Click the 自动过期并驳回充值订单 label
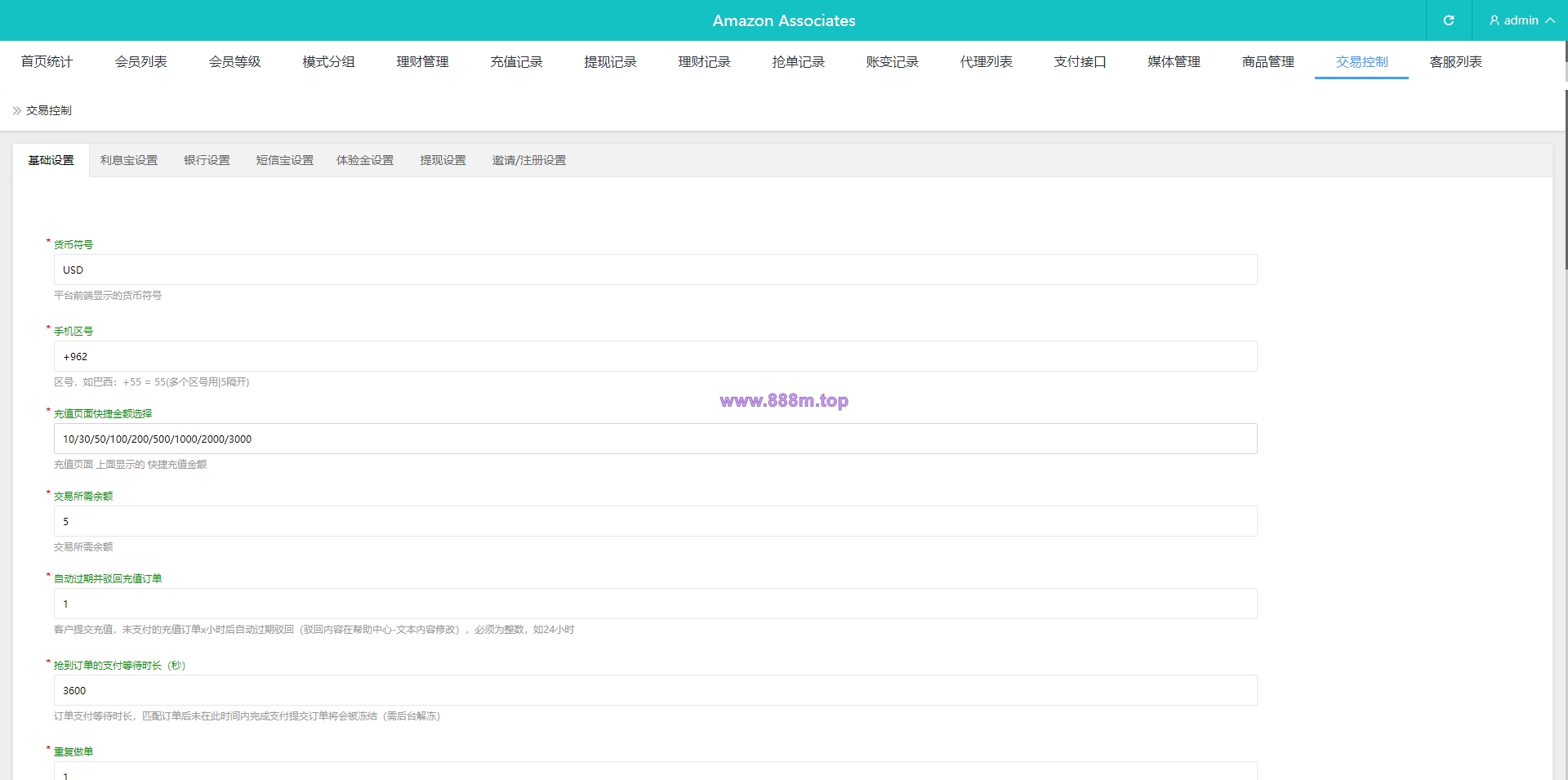This screenshot has height=780, width=1568. coord(108,578)
